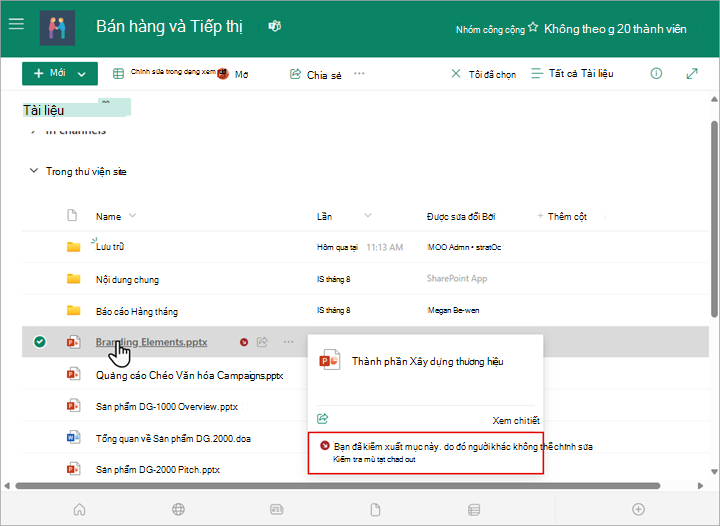Image resolution: width=720 pixels, height=526 pixels.
Task: Open the Name column sort dropdown
Action: coord(133,215)
